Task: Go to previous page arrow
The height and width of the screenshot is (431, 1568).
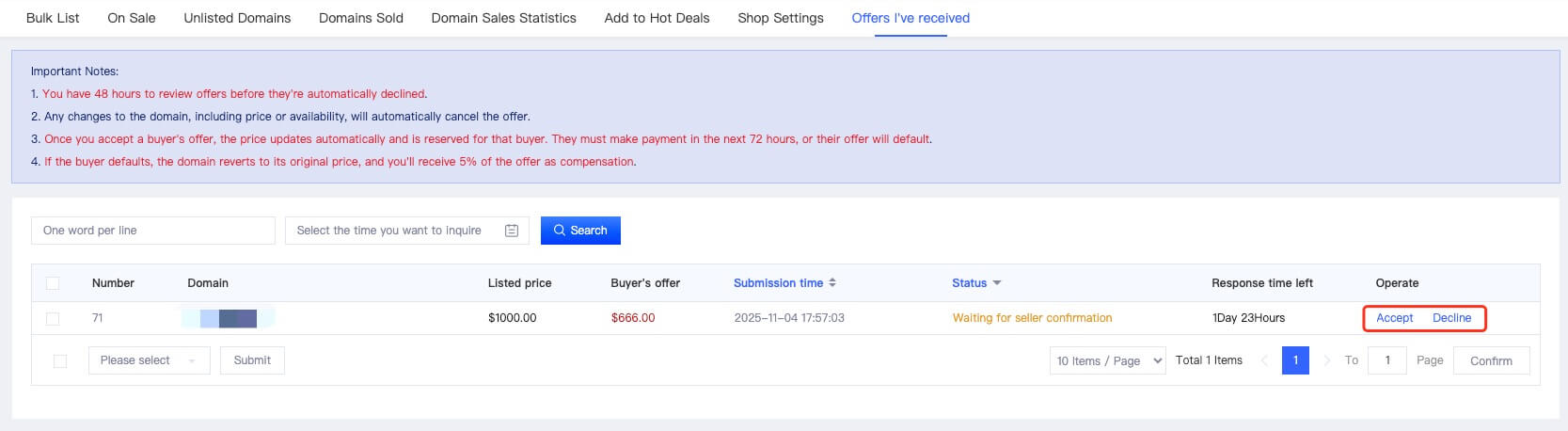Action: (1264, 360)
